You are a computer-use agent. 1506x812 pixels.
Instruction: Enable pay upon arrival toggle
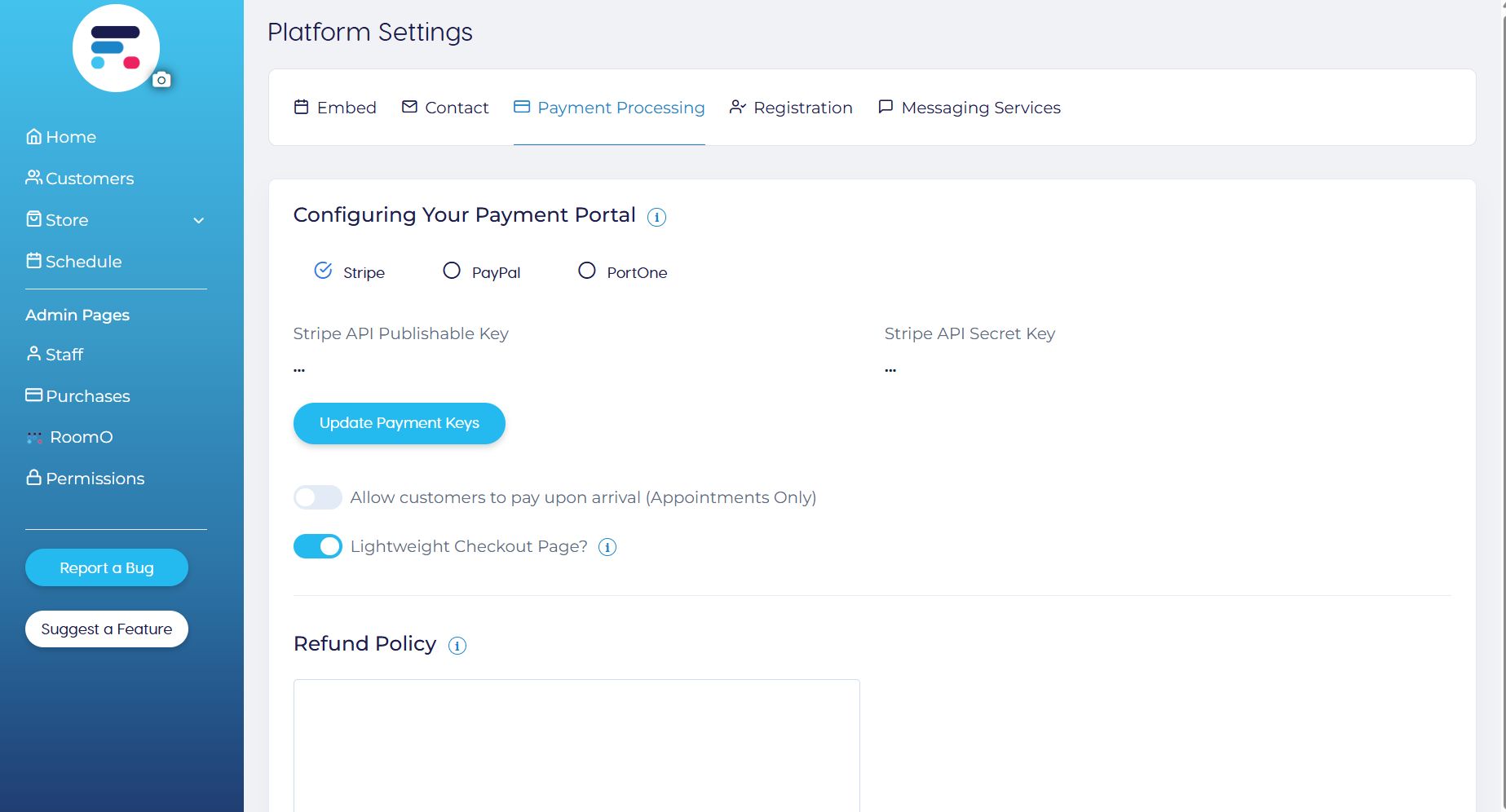[x=318, y=497]
